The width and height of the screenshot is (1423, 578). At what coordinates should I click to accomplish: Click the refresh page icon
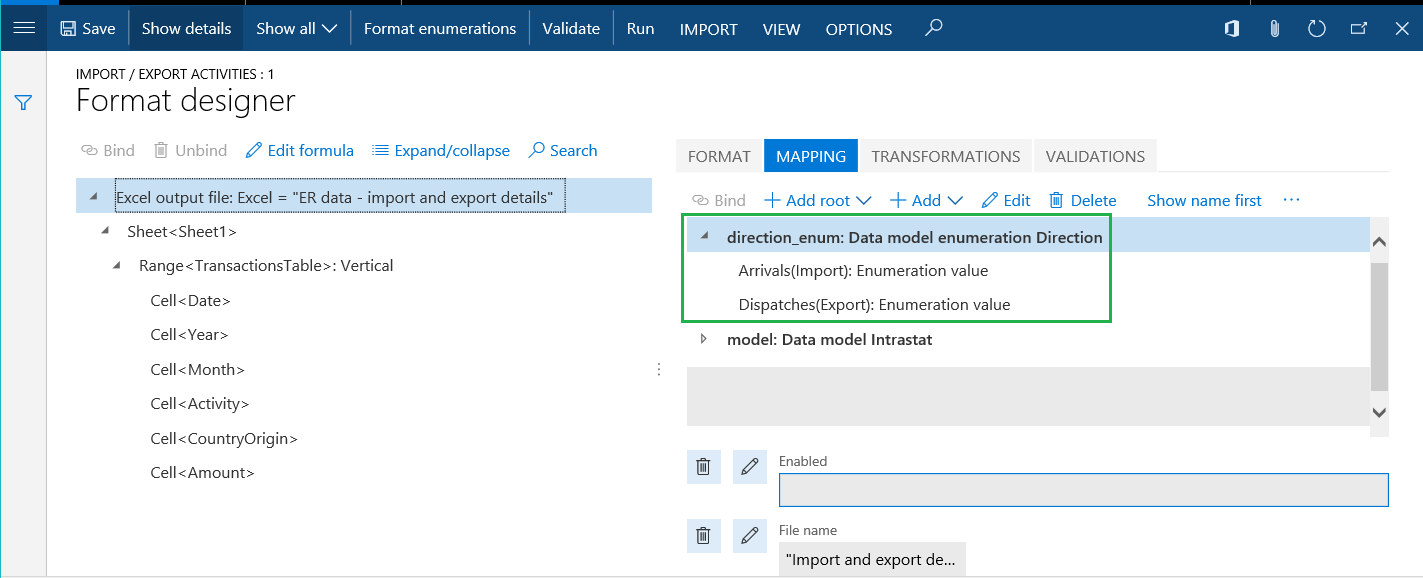[x=1317, y=29]
